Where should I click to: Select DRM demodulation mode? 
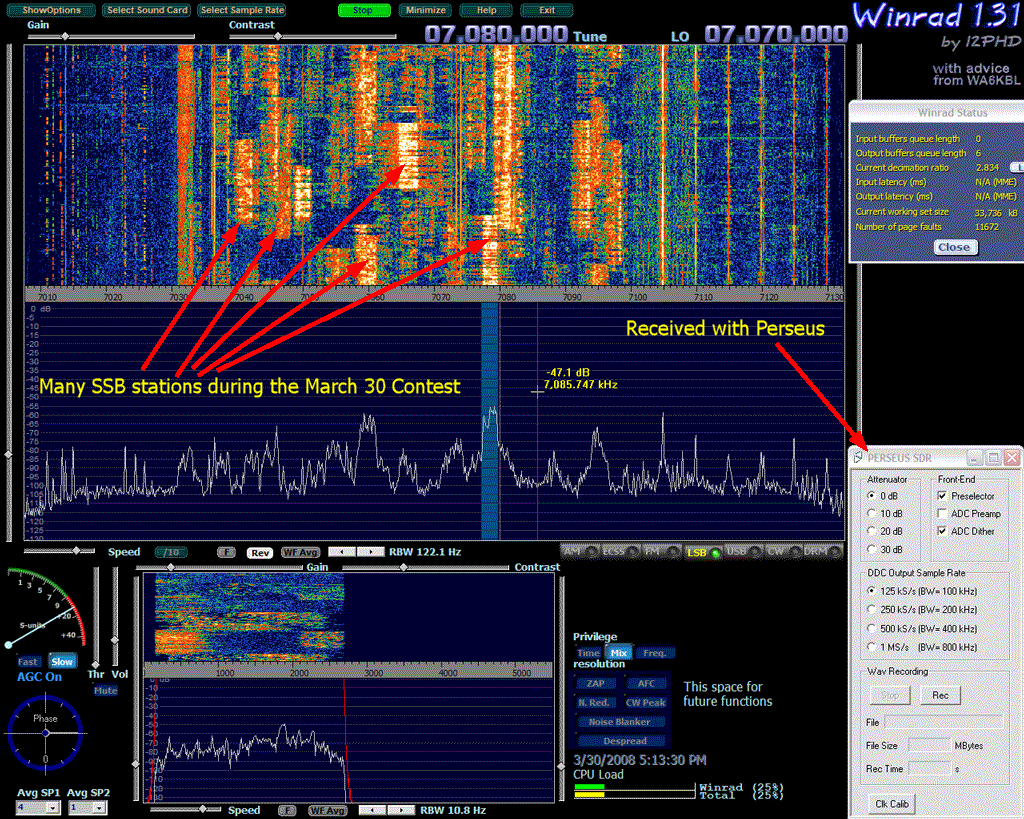pos(823,552)
